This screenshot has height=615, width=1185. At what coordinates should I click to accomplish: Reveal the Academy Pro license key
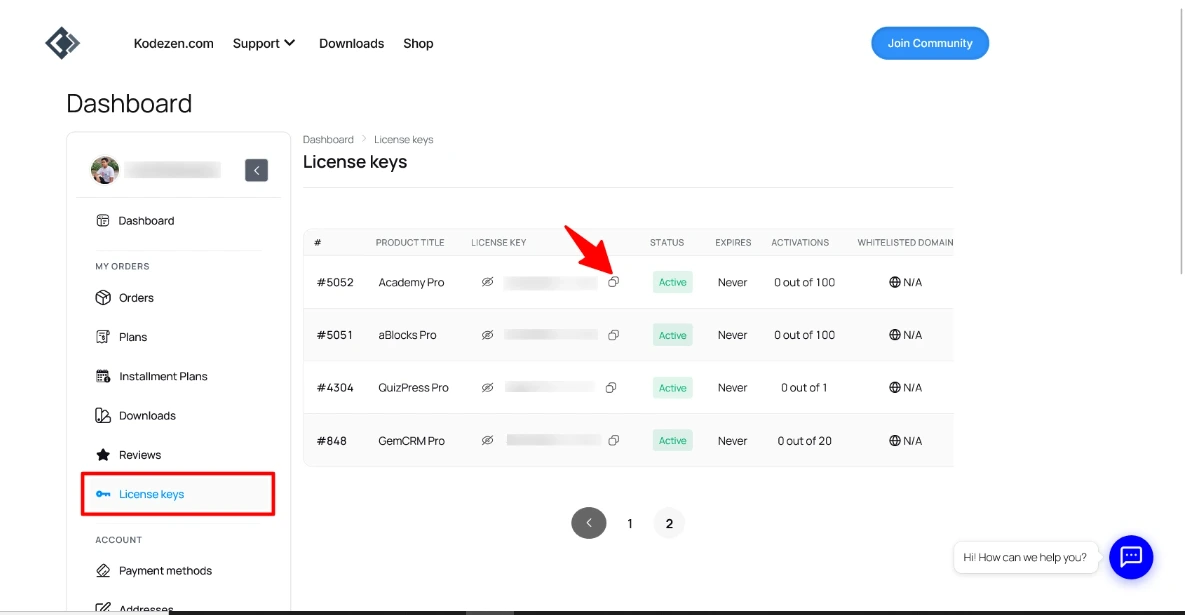pyautogui.click(x=487, y=282)
